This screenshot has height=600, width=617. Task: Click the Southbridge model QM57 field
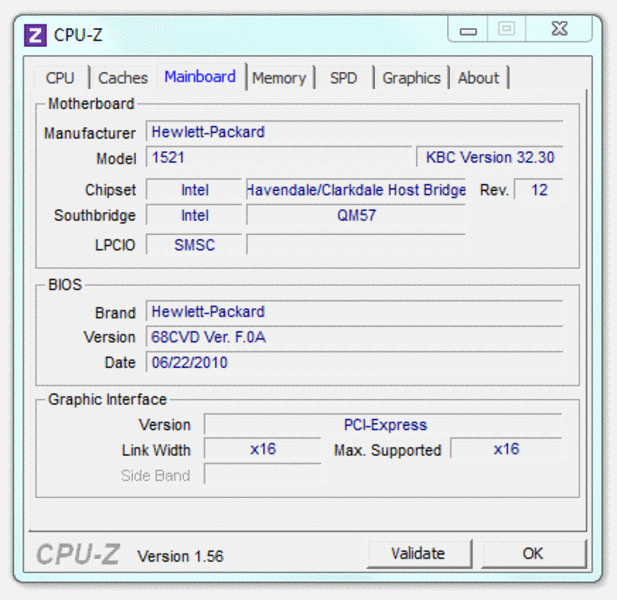tap(356, 215)
